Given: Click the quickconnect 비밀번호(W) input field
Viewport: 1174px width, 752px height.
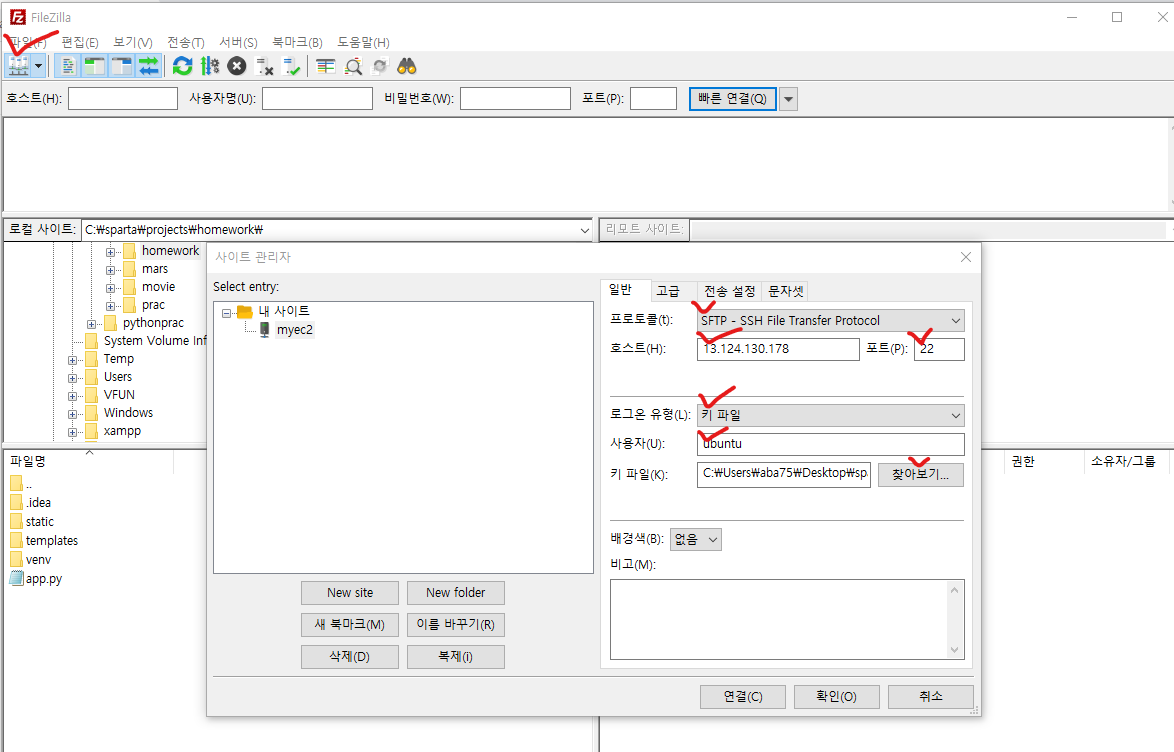Looking at the screenshot, I should (515, 98).
